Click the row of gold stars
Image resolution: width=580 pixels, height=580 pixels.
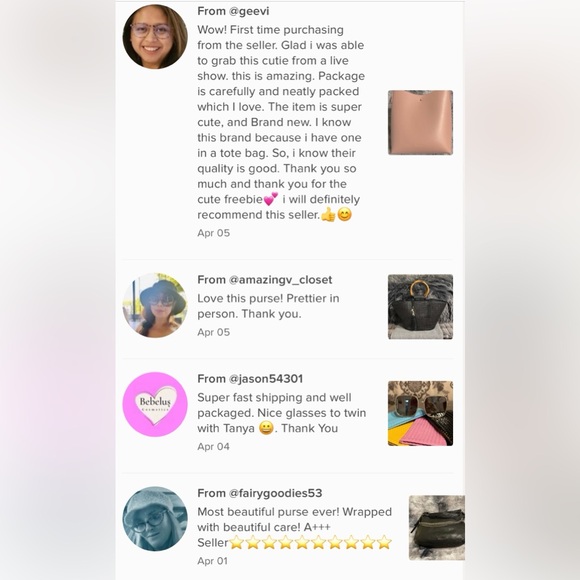click(310, 542)
